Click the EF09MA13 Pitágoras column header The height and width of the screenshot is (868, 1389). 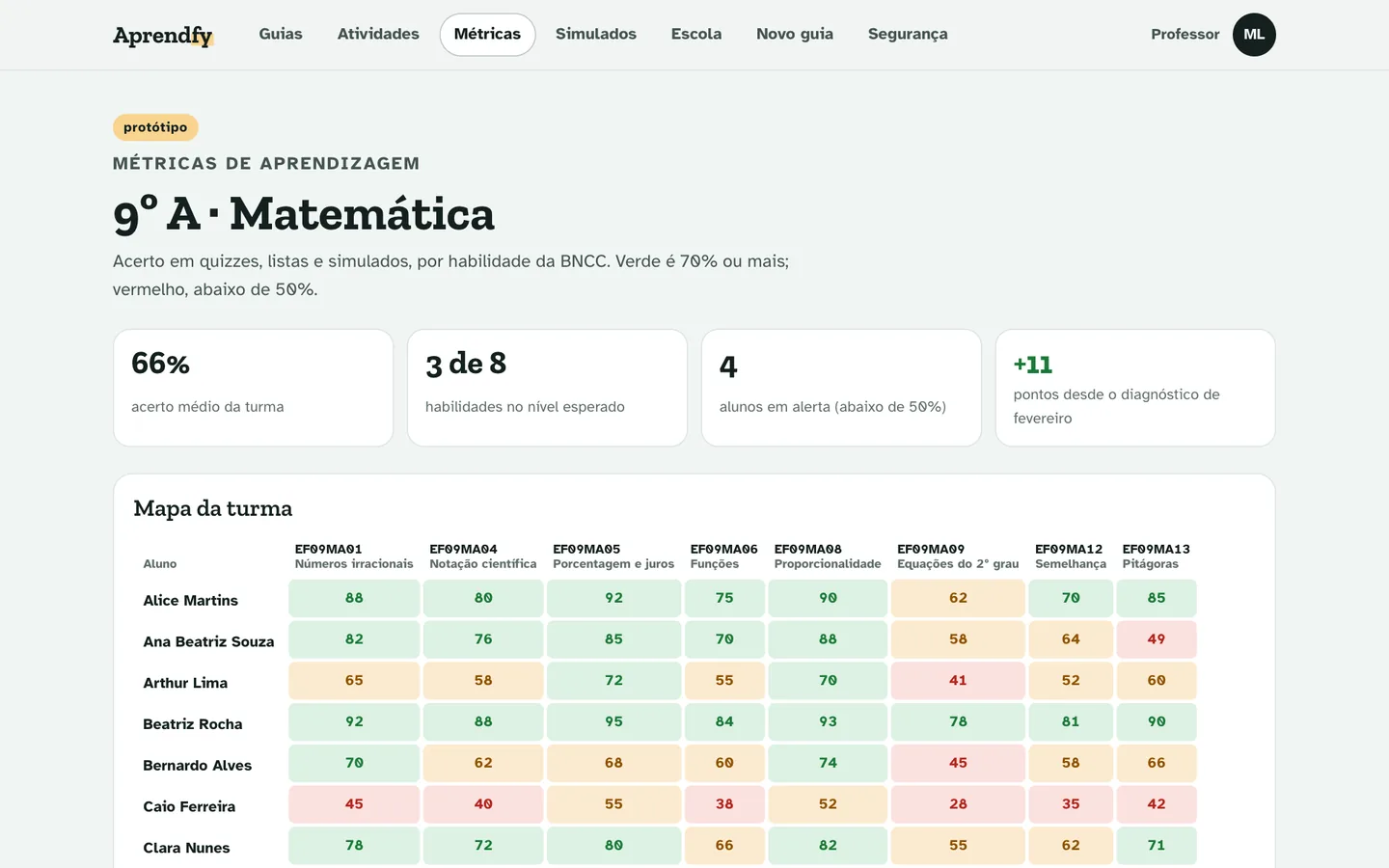click(1156, 556)
